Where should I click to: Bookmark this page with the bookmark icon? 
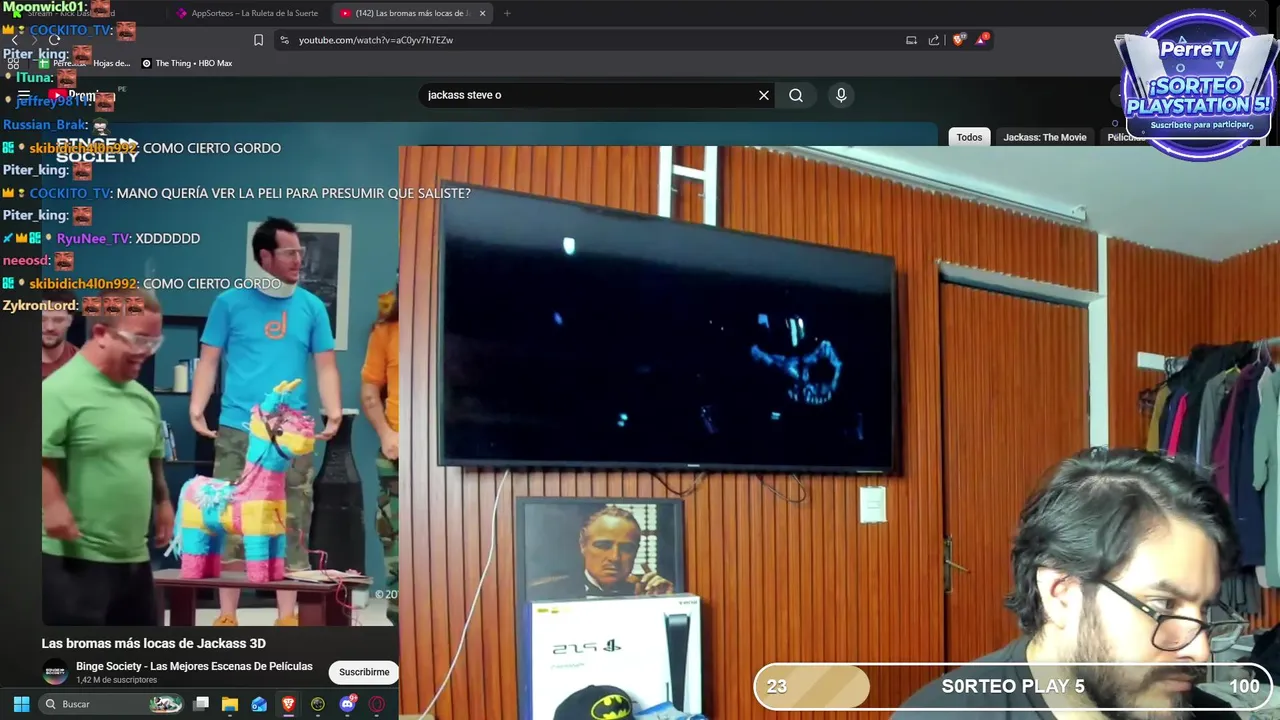coord(258,40)
